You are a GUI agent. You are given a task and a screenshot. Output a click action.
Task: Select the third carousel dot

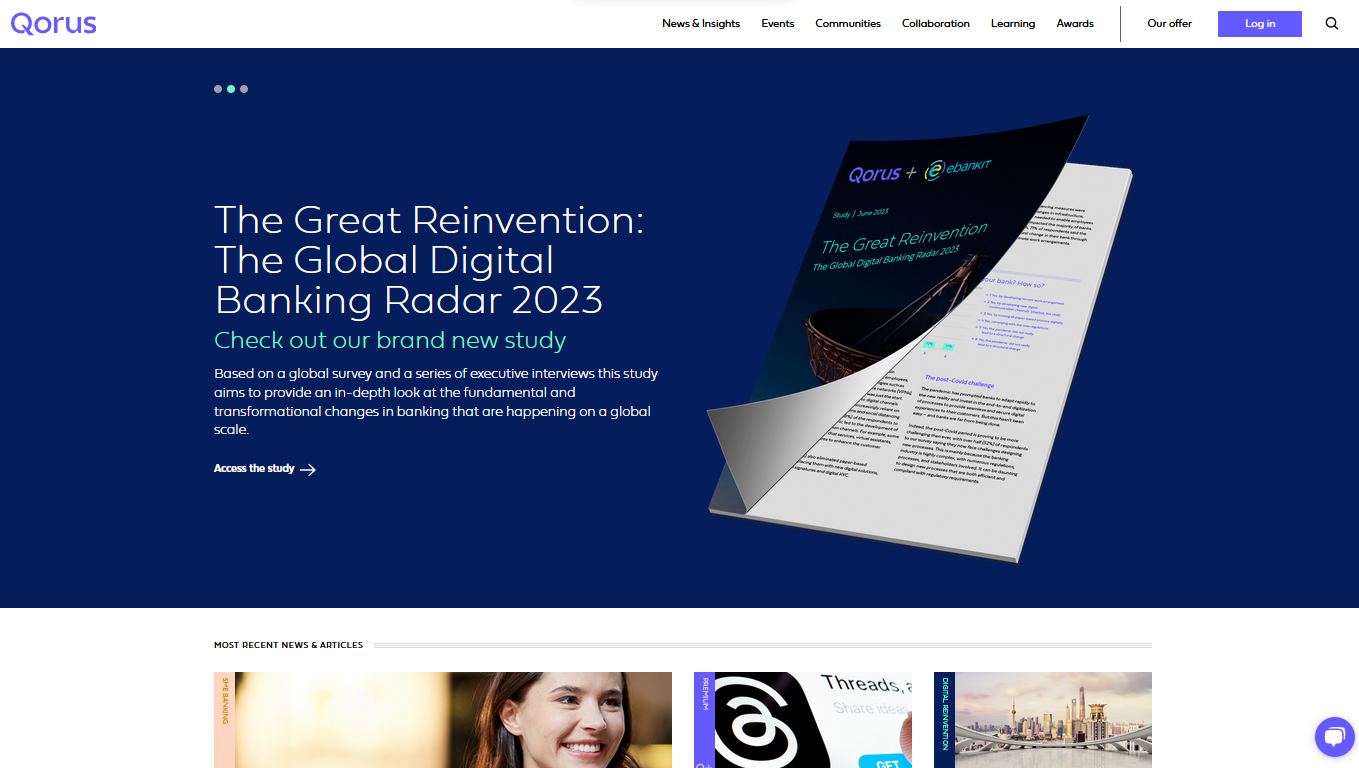point(244,89)
